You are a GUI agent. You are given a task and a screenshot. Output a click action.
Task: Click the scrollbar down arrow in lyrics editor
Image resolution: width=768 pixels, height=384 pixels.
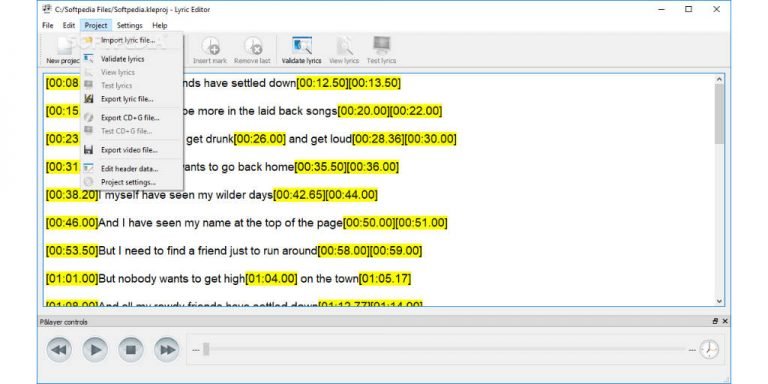pos(719,301)
